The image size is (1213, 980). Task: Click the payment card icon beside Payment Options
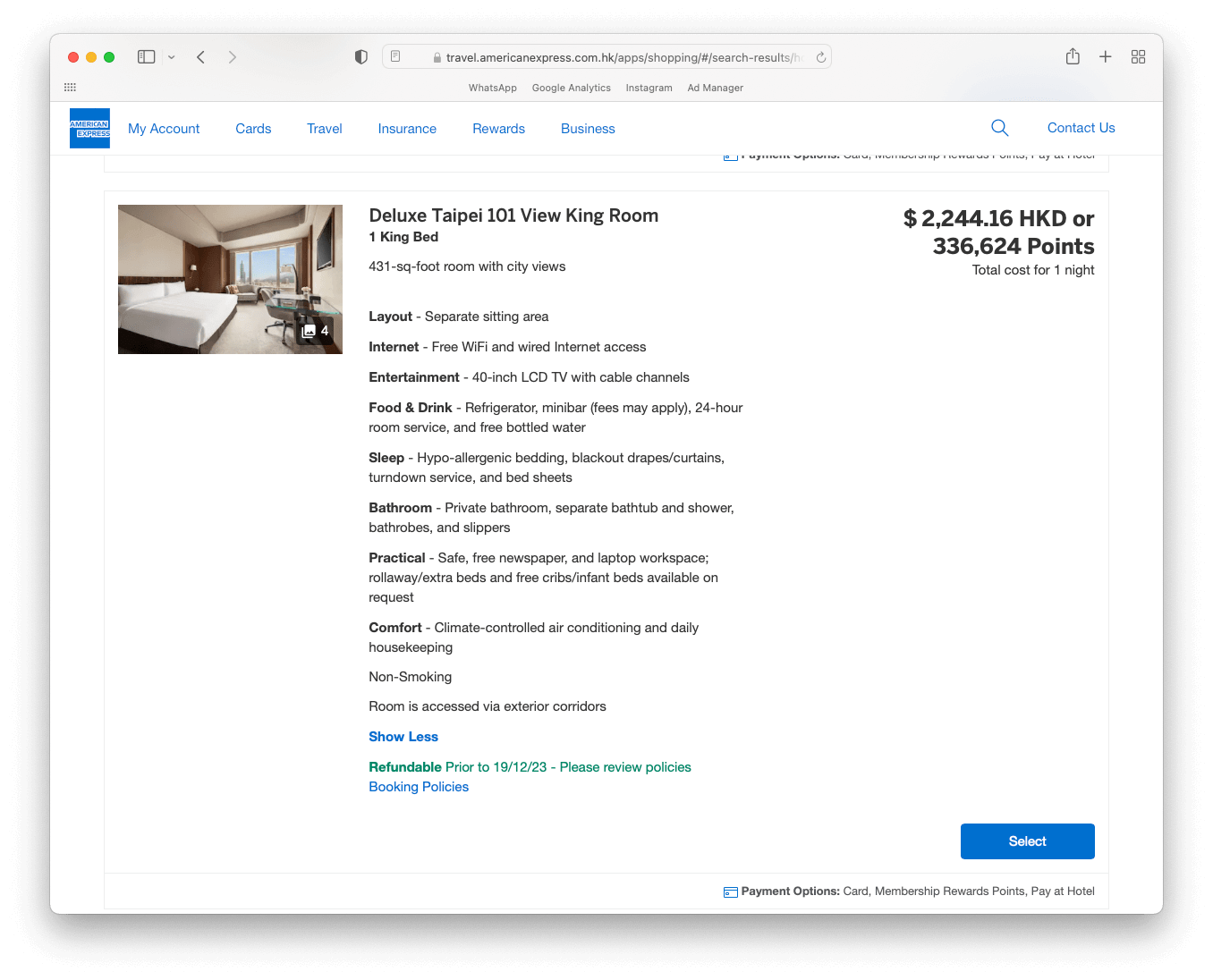click(731, 891)
